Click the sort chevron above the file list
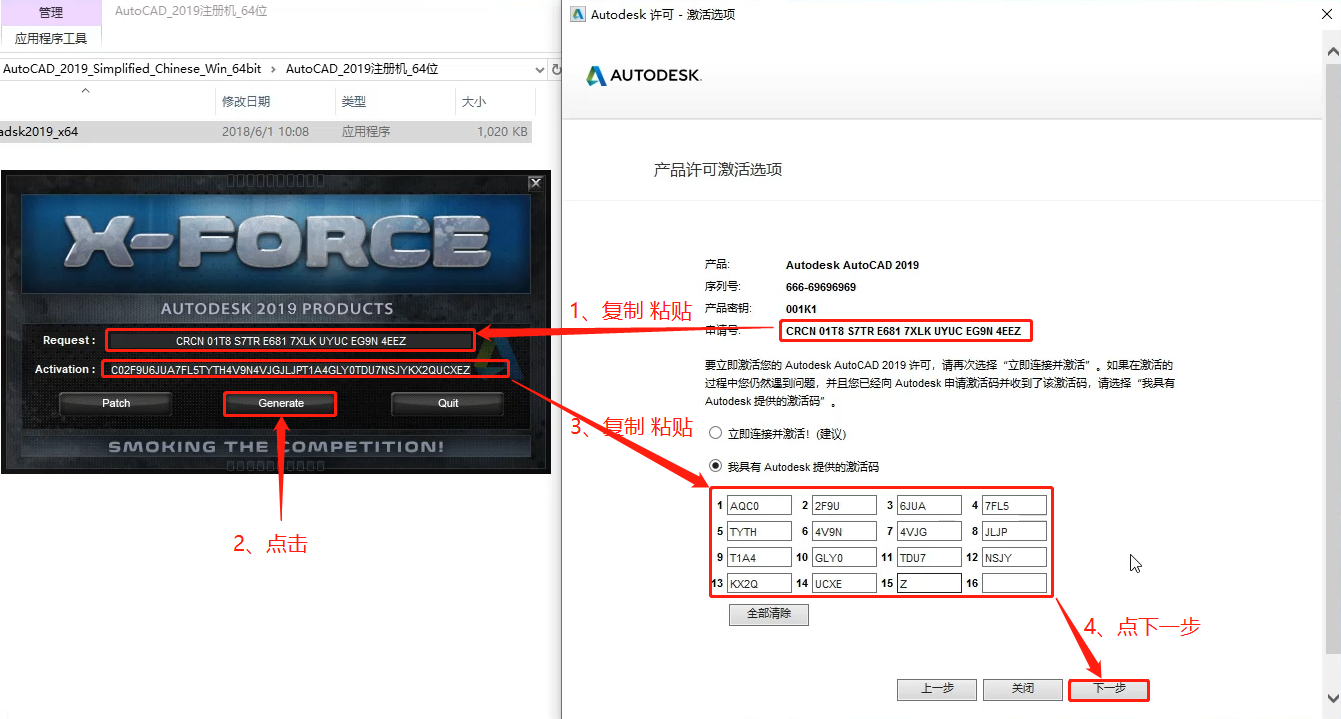This screenshot has width=1341, height=719. coord(85,91)
